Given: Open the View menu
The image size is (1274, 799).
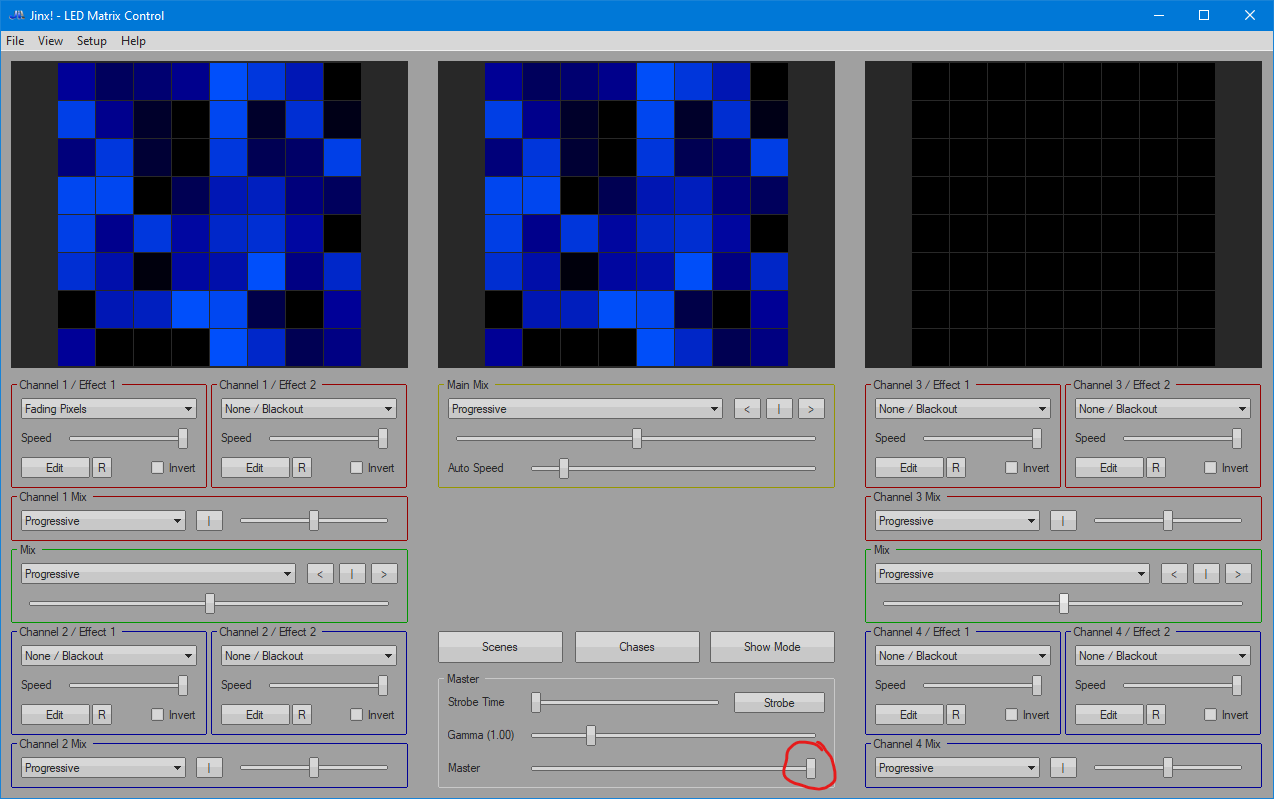Looking at the screenshot, I should 50,41.
